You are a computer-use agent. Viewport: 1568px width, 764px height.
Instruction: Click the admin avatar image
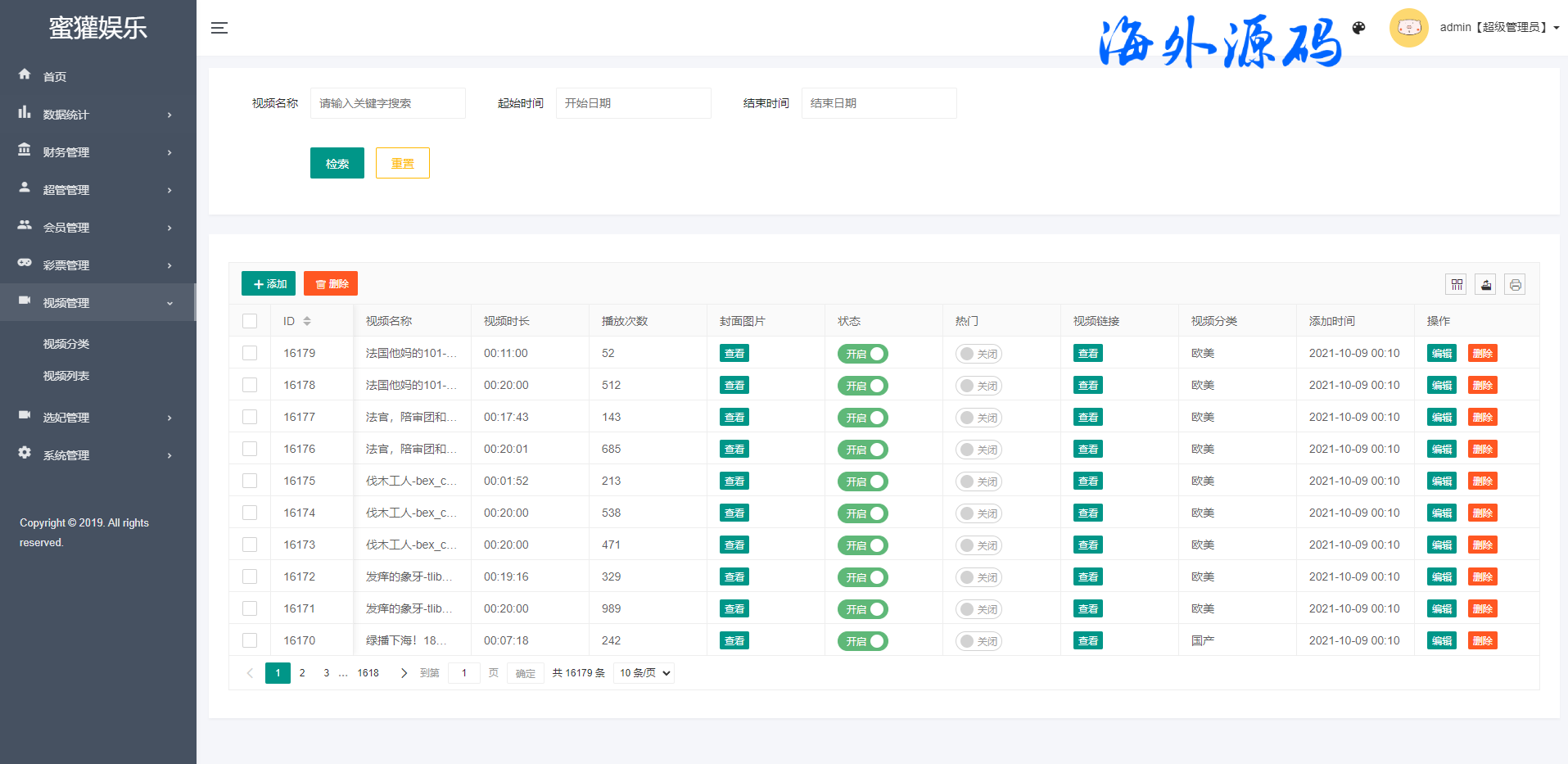point(1408,28)
